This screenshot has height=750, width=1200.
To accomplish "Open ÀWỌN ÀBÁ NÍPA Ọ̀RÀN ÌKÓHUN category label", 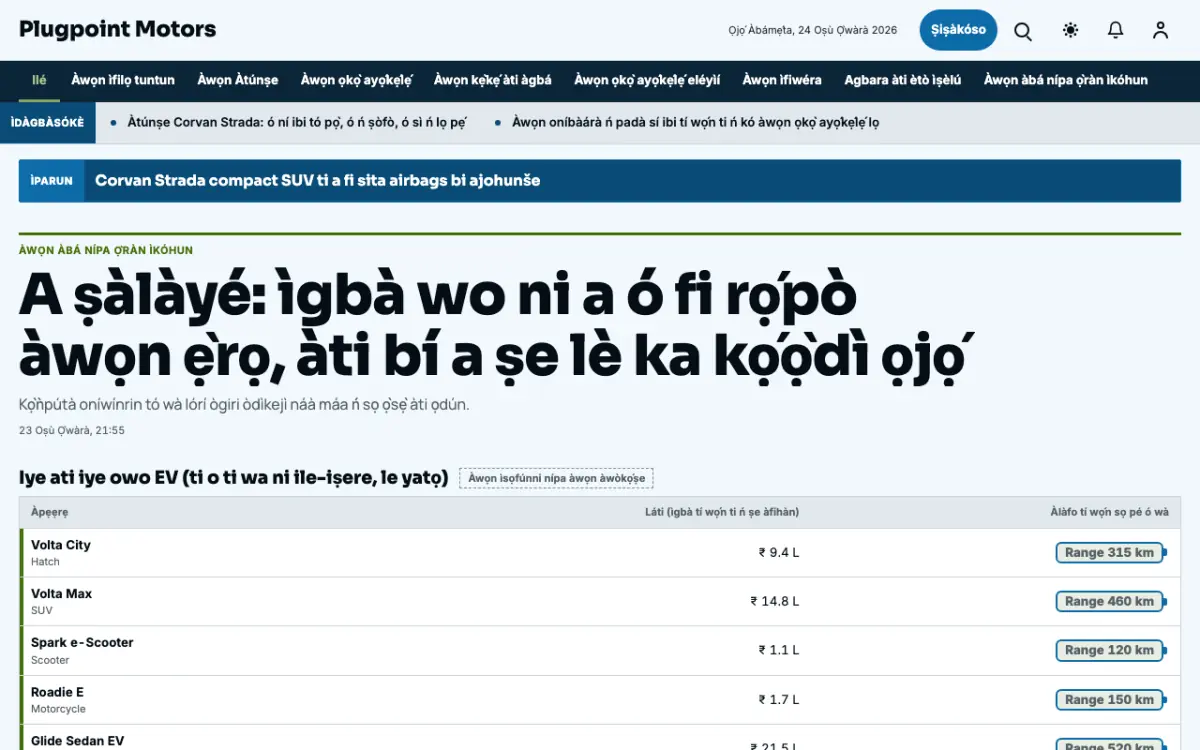I will (106, 250).
